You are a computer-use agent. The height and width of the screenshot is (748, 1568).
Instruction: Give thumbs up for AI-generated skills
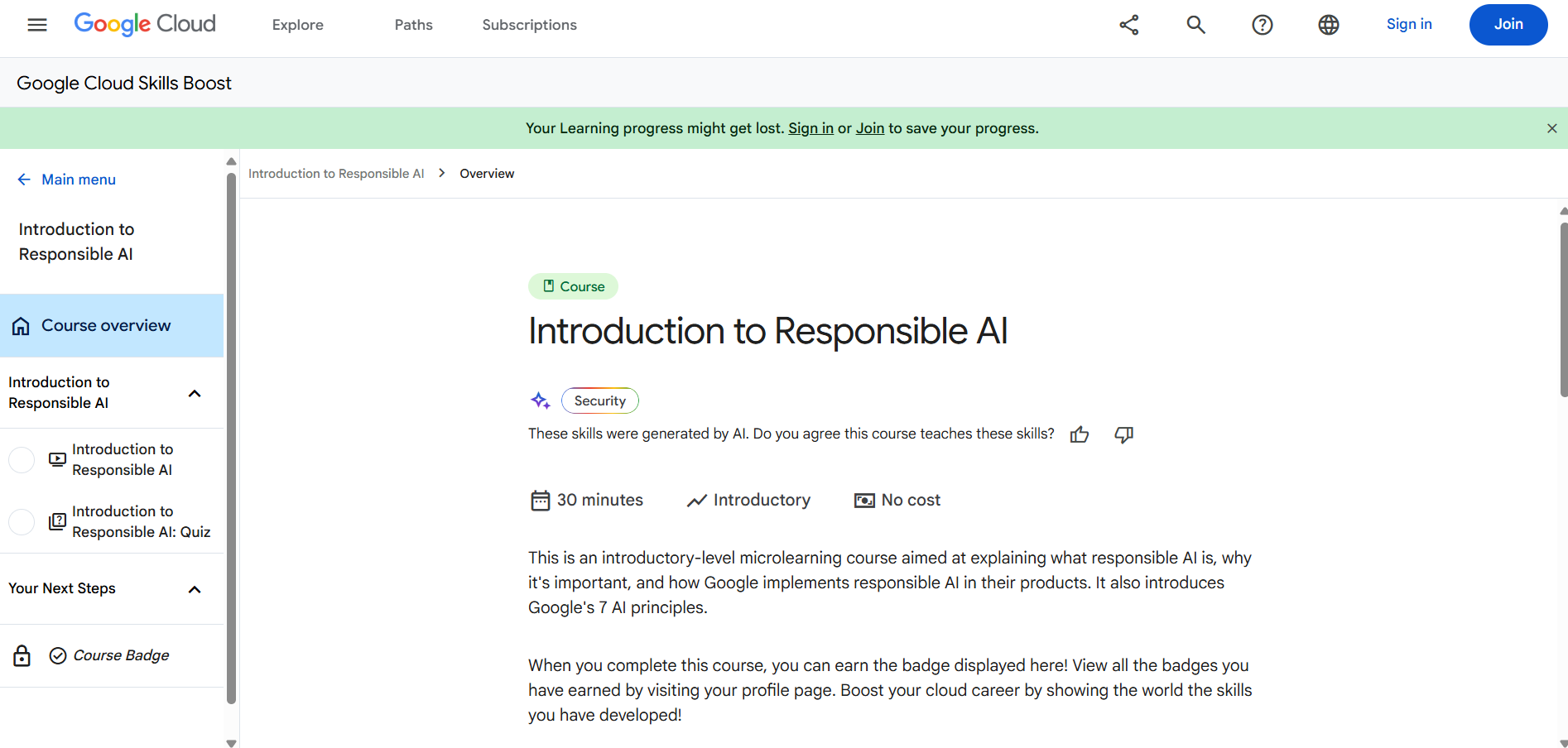(x=1080, y=434)
